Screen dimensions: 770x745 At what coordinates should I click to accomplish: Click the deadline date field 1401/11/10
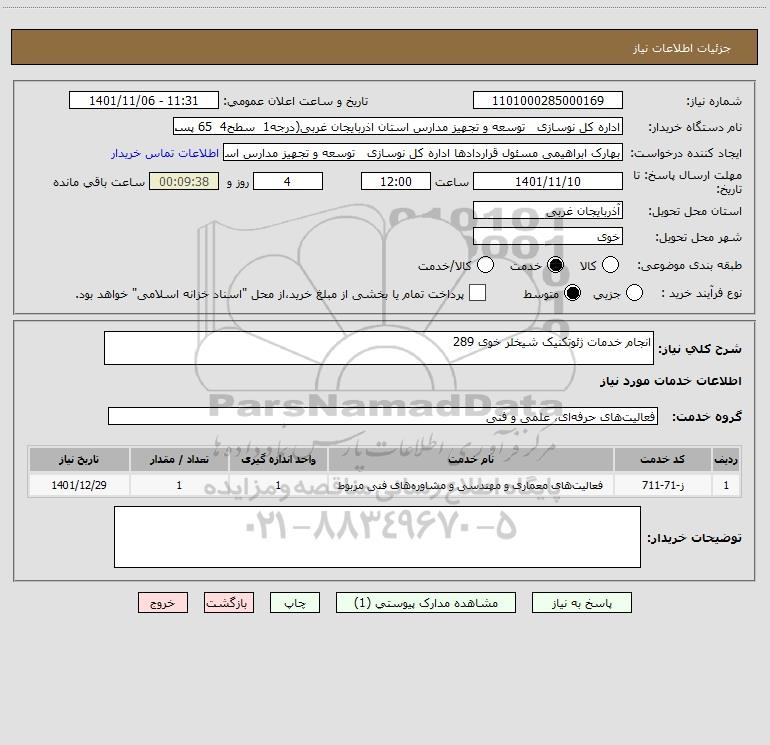tap(548, 181)
